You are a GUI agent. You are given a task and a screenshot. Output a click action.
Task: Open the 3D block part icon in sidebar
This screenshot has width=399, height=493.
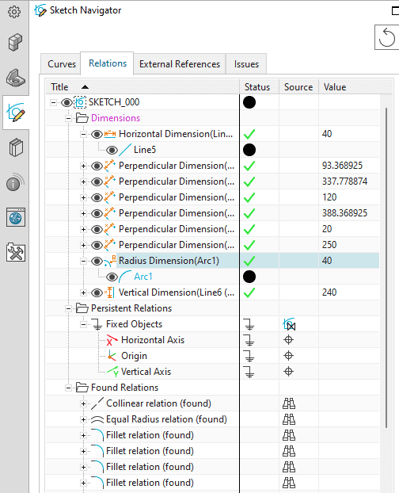tap(15, 42)
